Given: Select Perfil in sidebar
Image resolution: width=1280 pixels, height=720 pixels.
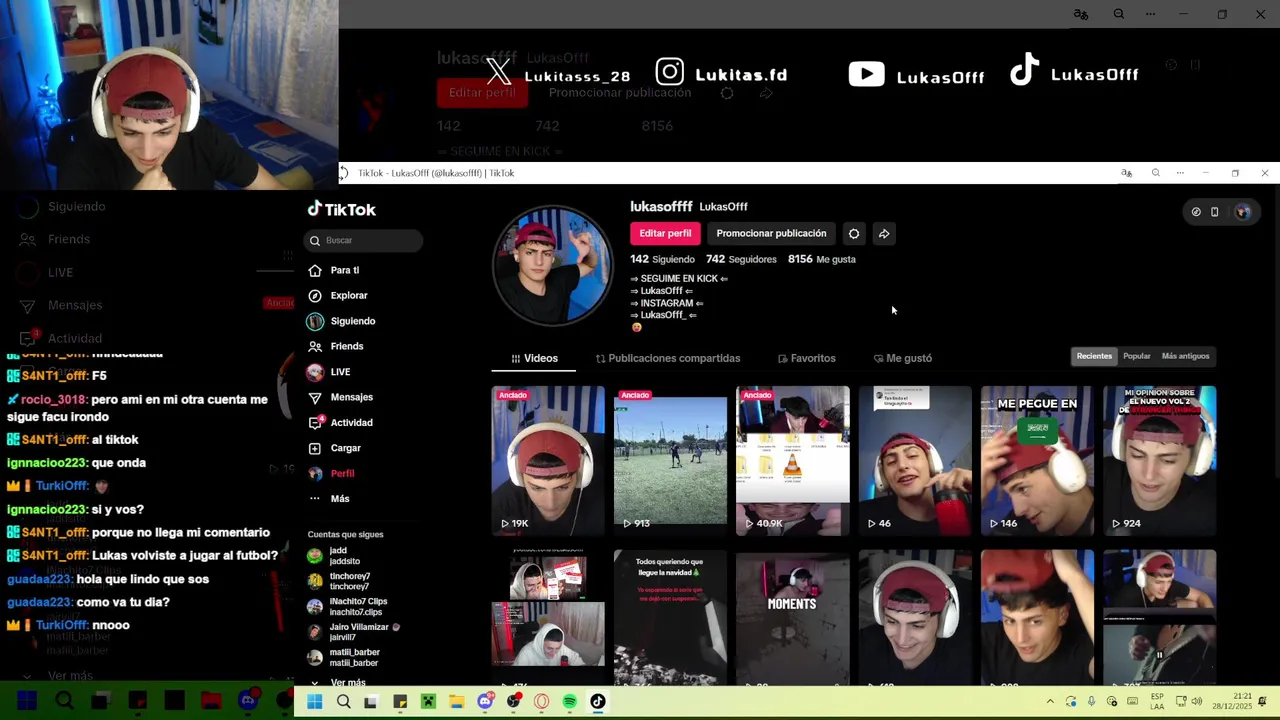Looking at the screenshot, I should 331,473.
